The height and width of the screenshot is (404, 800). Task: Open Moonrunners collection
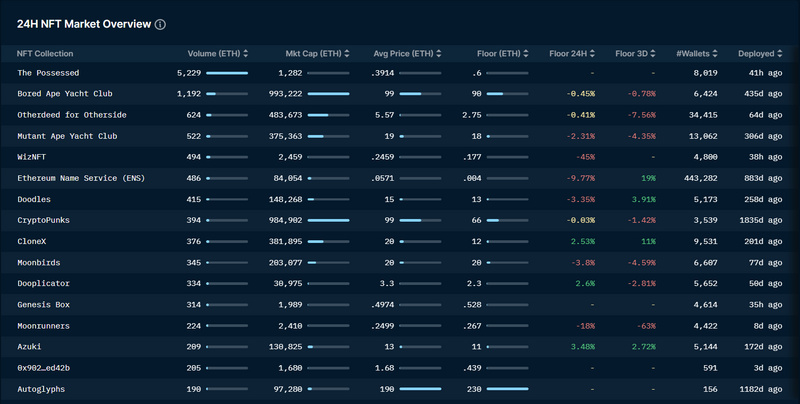click(x=43, y=326)
